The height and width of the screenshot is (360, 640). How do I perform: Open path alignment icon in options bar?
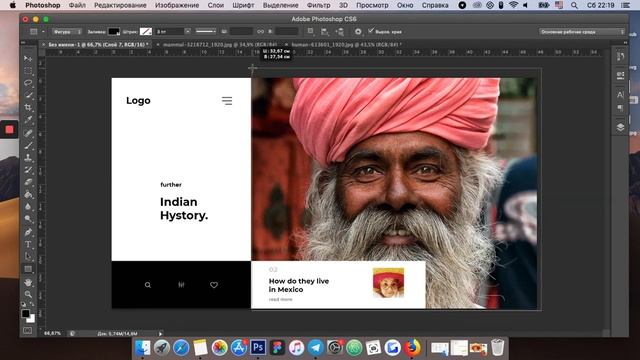pyautogui.click(x=325, y=31)
